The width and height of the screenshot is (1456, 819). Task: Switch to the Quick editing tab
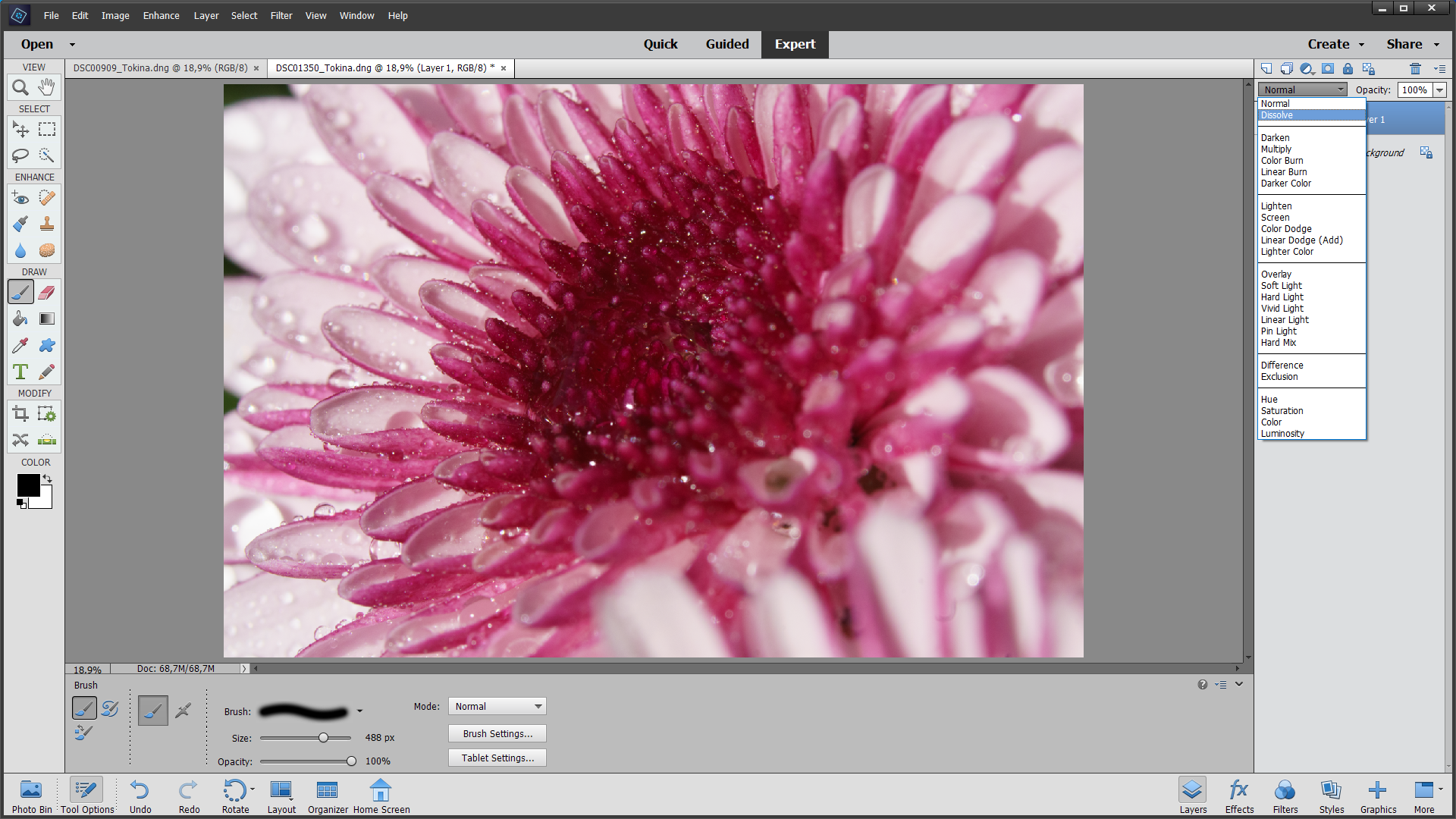pos(661,44)
